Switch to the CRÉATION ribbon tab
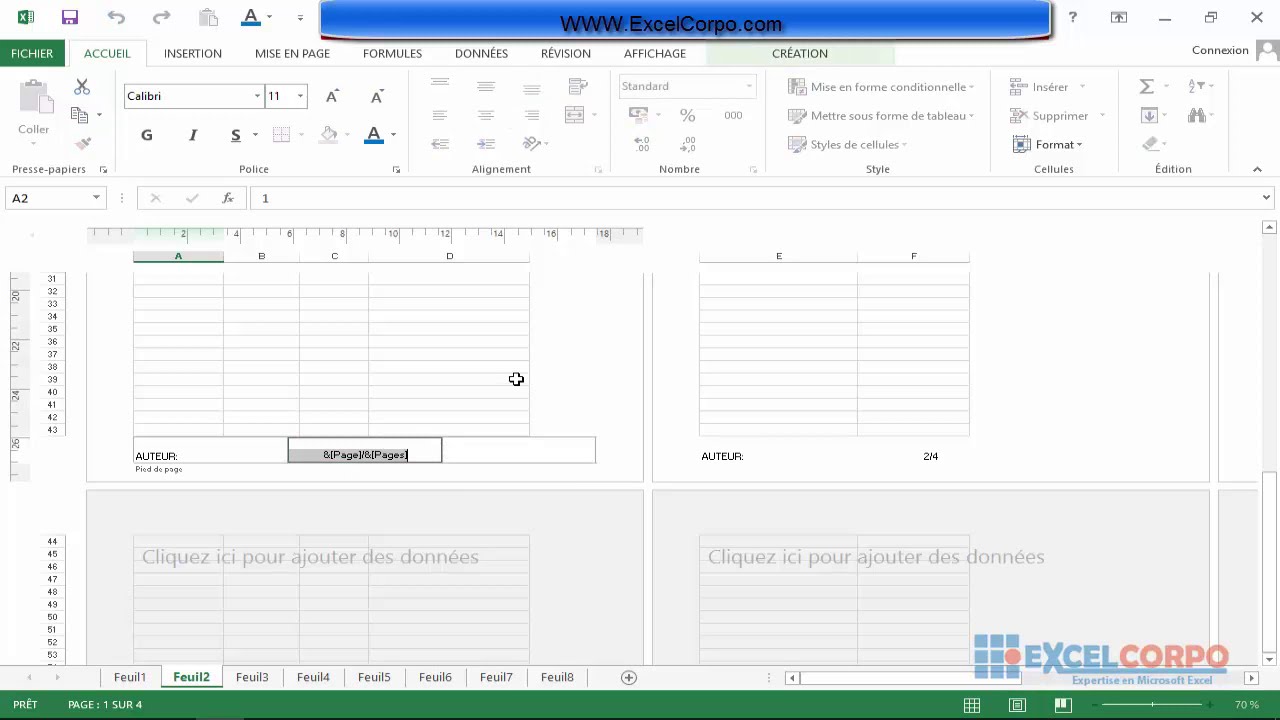1280x720 pixels. (800, 53)
